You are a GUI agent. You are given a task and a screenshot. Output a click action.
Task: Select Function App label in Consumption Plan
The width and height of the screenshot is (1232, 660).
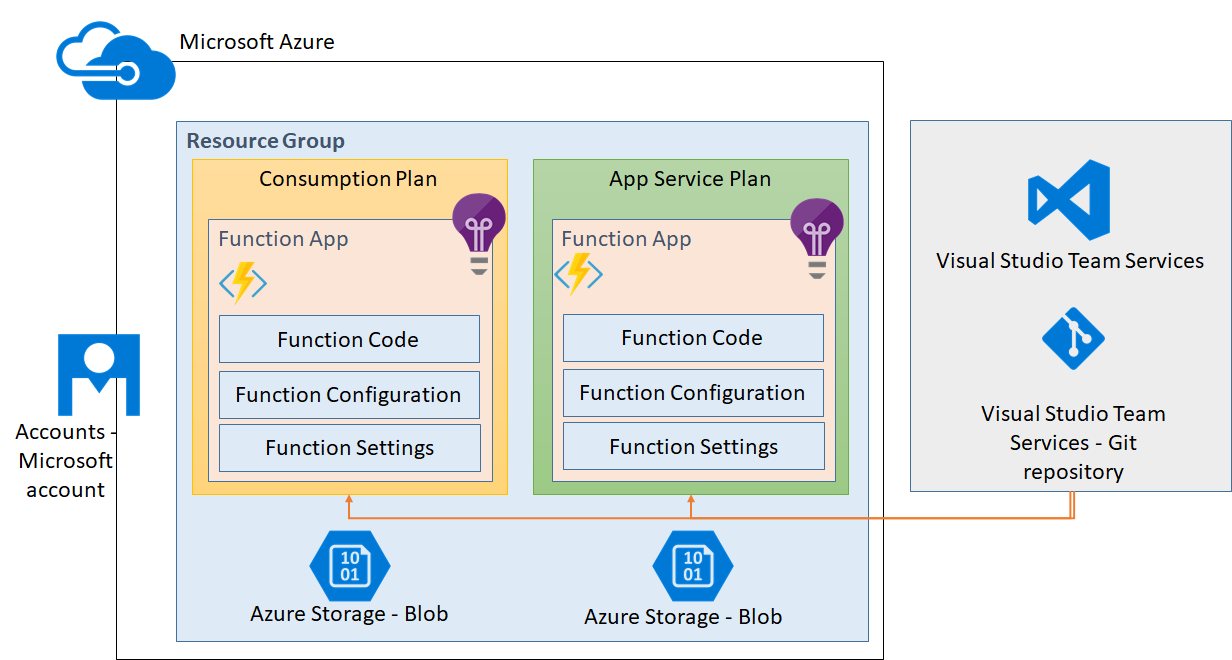tap(283, 239)
